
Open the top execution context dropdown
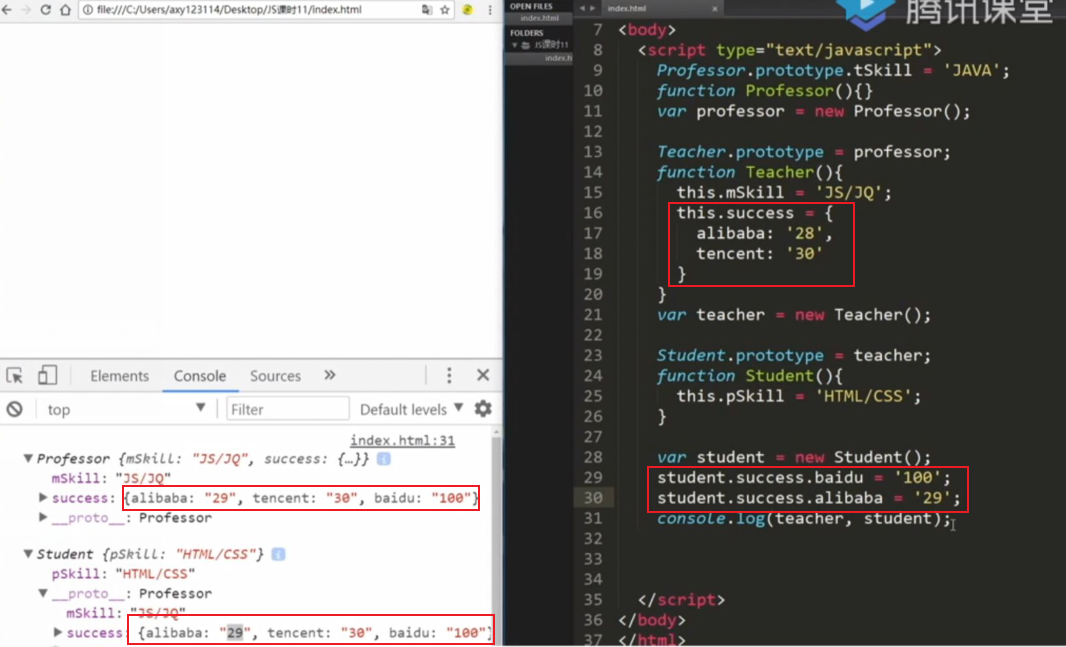tap(126, 409)
